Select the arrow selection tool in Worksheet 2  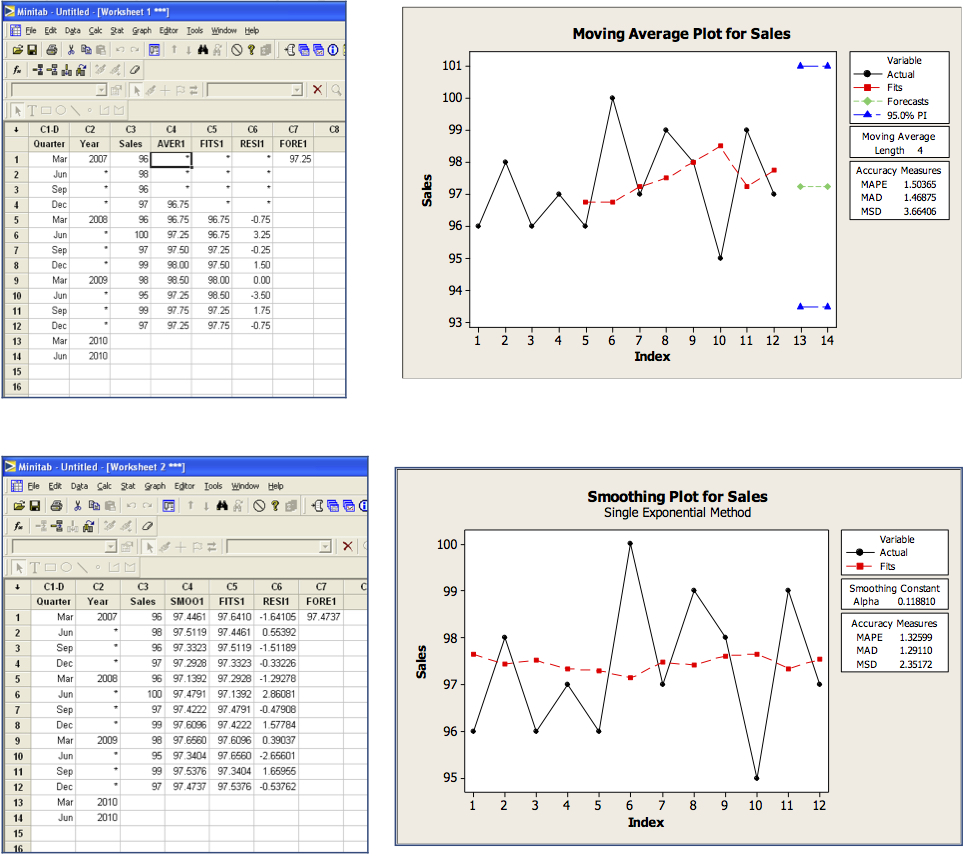[x=149, y=546]
